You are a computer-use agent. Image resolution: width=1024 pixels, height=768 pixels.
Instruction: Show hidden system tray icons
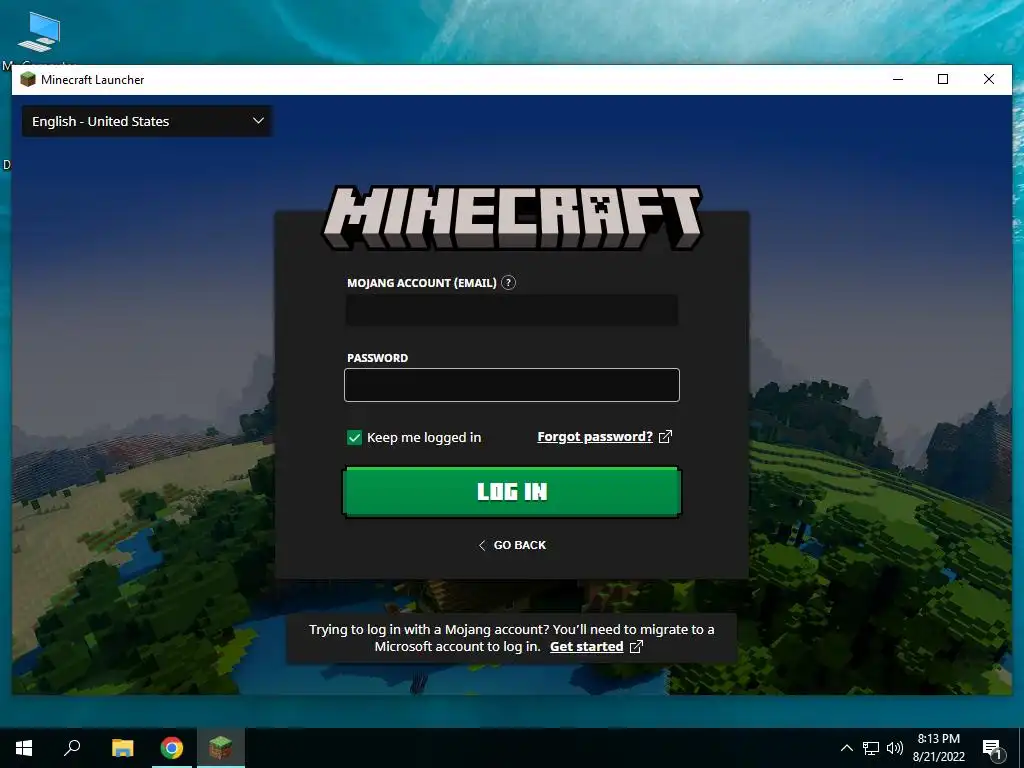click(x=846, y=748)
